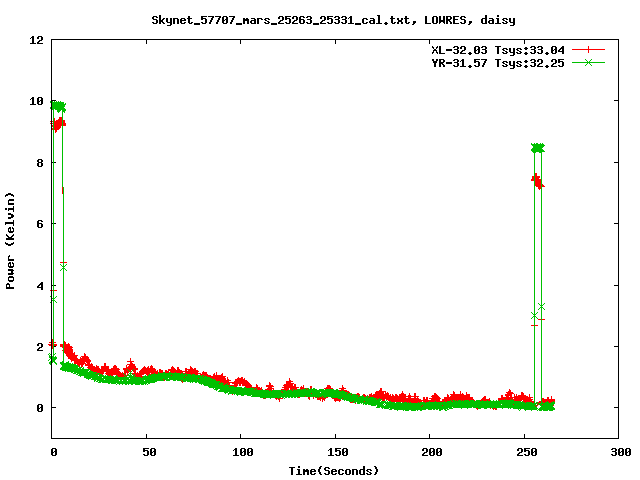Click the x-axis tick label 150
This screenshot has height=480, width=640.
[338, 452]
